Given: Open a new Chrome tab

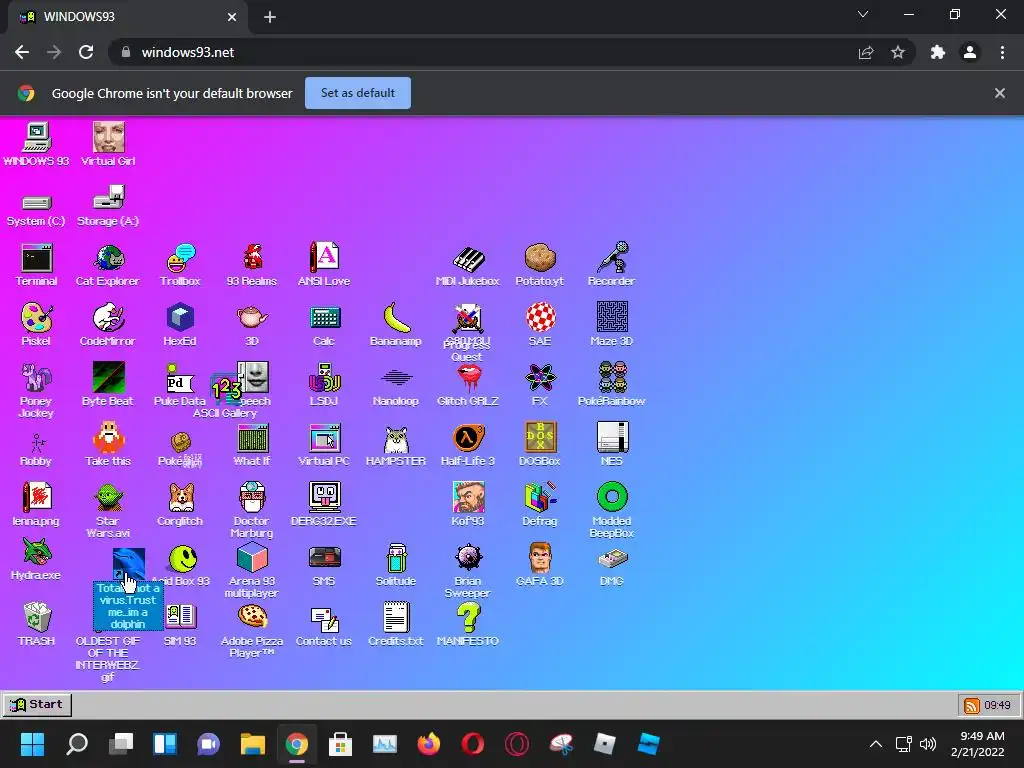Looking at the screenshot, I should (x=270, y=17).
